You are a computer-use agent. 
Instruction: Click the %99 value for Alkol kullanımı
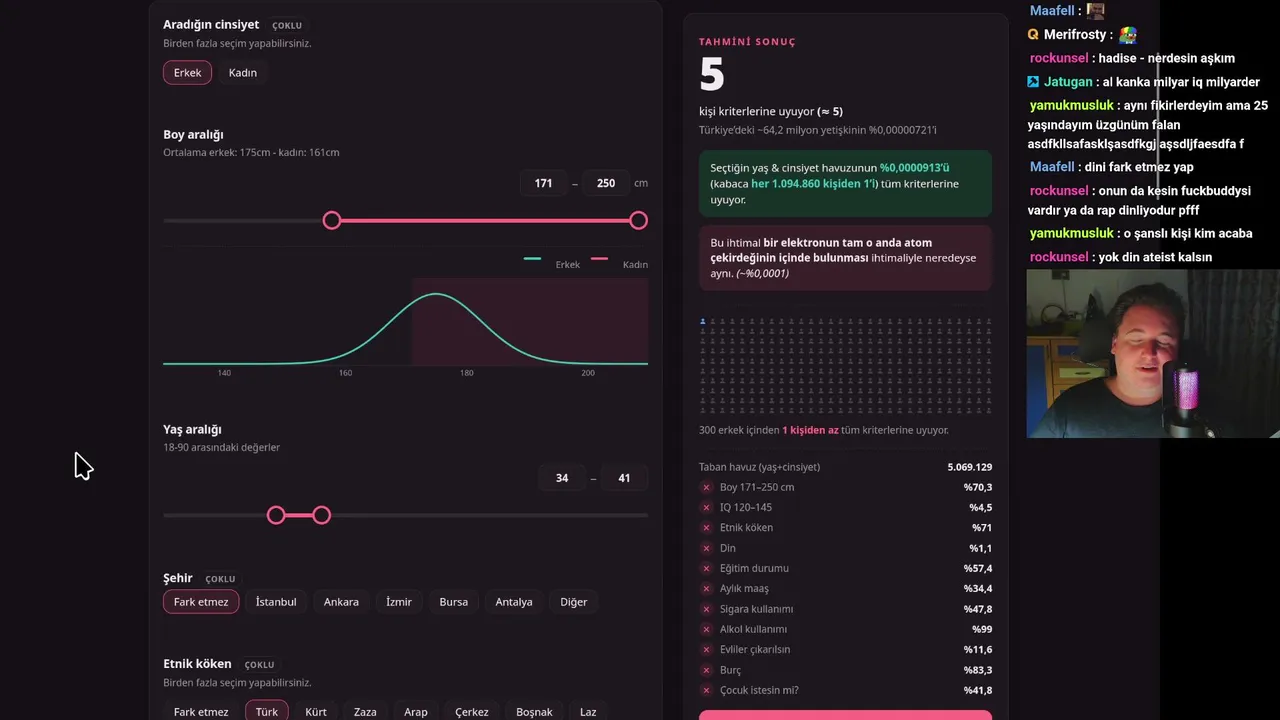click(982, 629)
